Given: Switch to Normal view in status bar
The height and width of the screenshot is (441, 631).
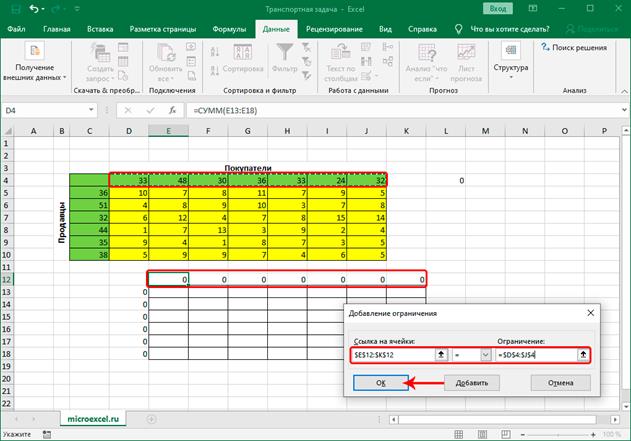Looking at the screenshot, I should (x=458, y=434).
